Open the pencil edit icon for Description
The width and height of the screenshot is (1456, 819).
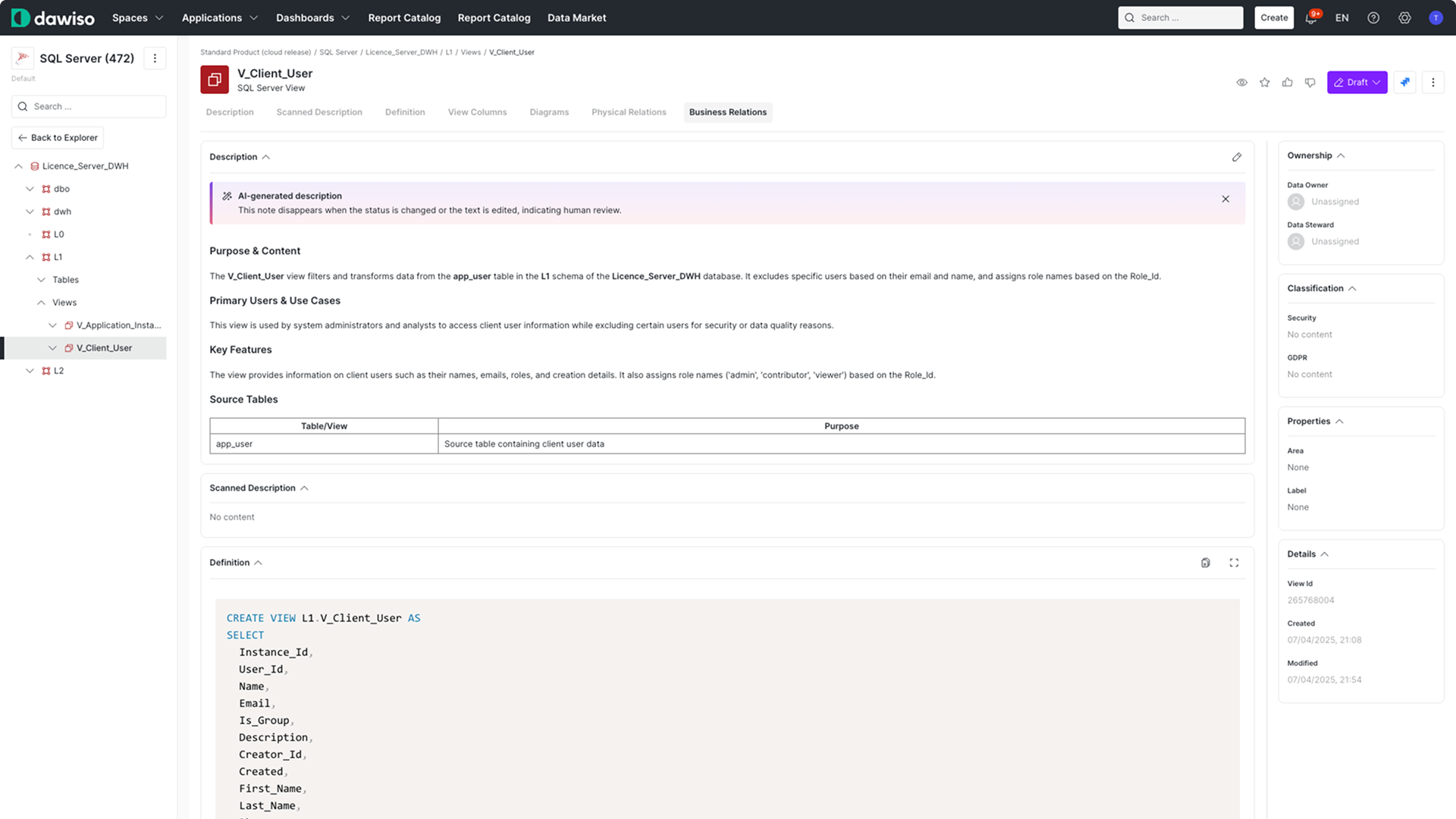click(1237, 157)
